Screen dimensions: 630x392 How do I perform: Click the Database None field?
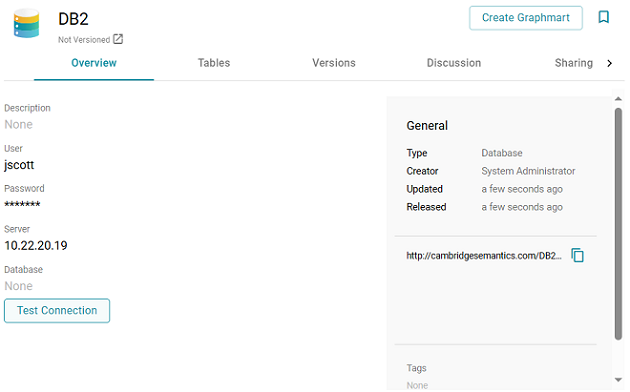tap(18, 286)
